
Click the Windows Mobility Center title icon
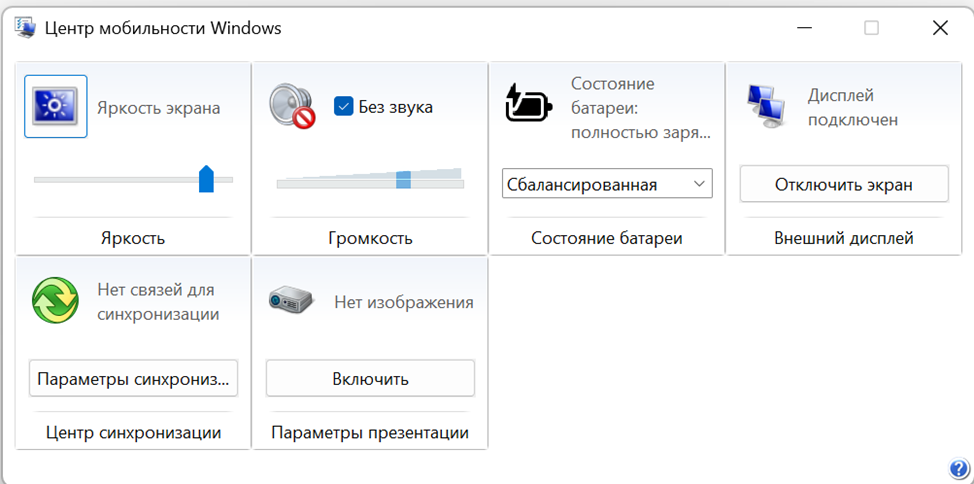tap(25, 28)
